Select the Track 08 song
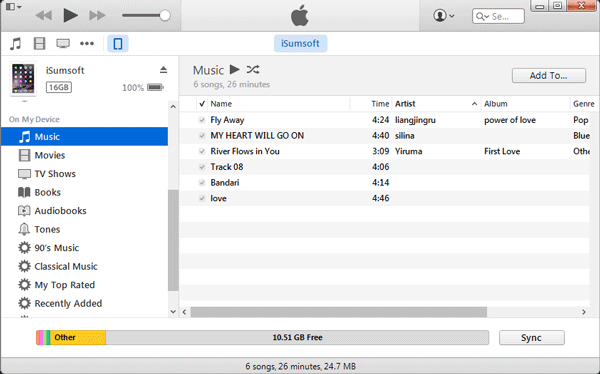This screenshot has width=600, height=374. (x=227, y=167)
